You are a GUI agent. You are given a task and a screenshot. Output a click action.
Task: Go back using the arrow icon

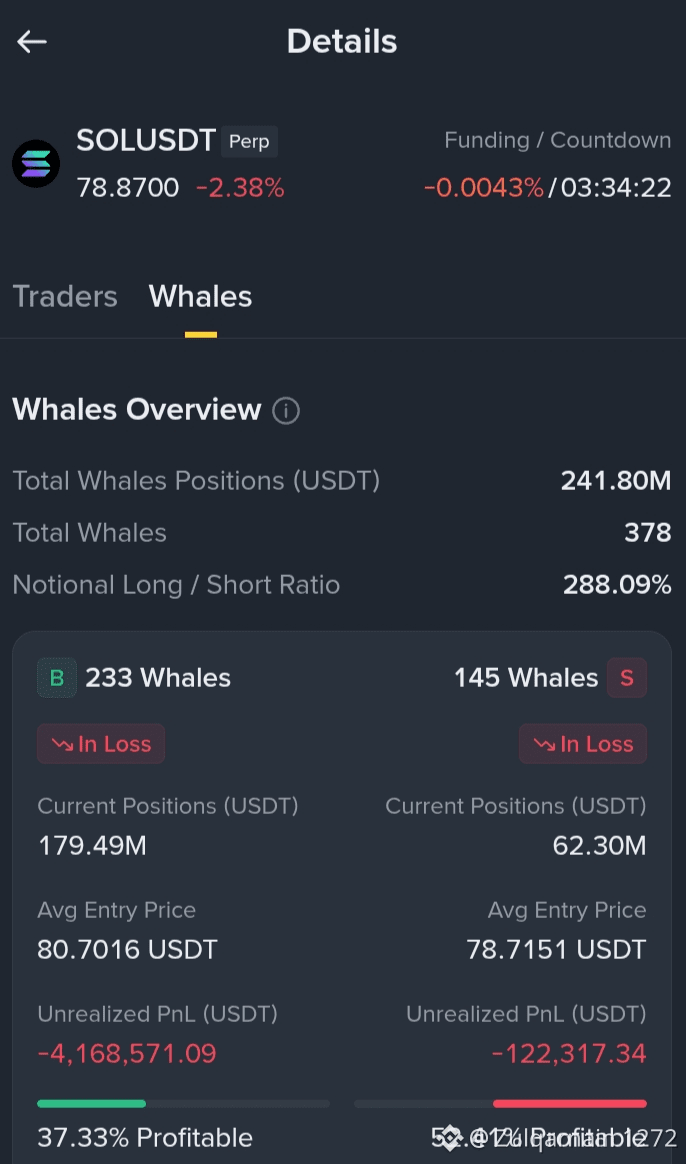click(x=32, y=42)
